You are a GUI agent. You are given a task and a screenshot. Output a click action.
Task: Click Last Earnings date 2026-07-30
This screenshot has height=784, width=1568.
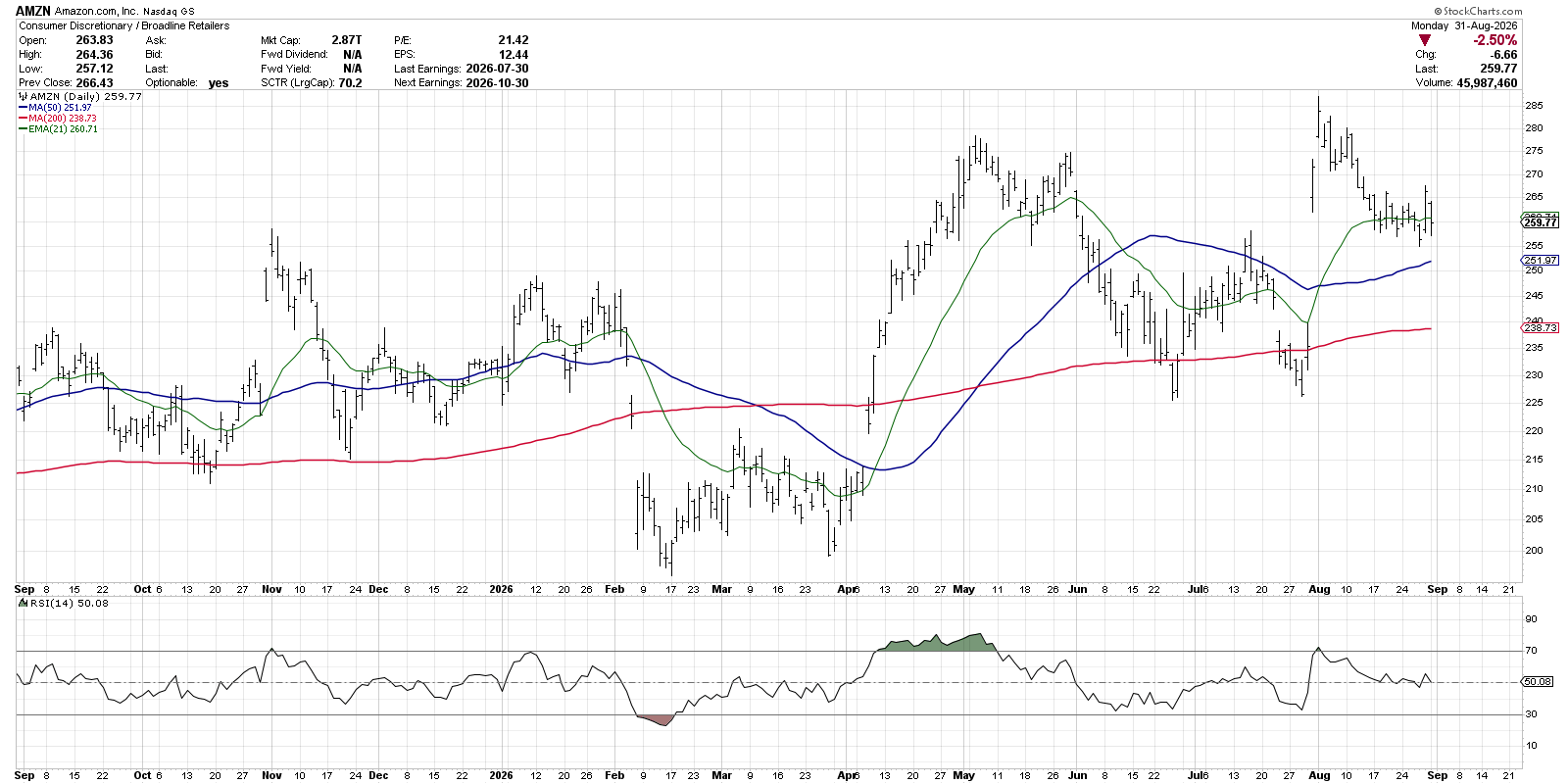[497, 69]
